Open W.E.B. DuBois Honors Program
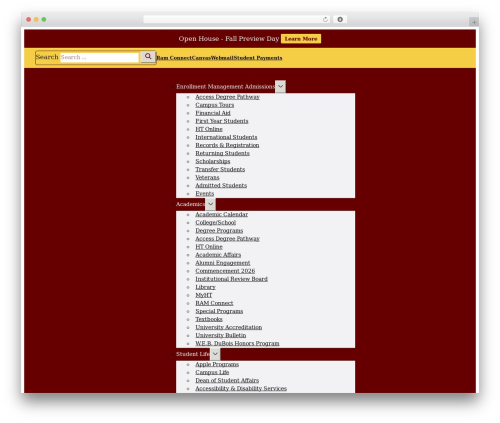The image size is (500, 423). tap(237, 343)
